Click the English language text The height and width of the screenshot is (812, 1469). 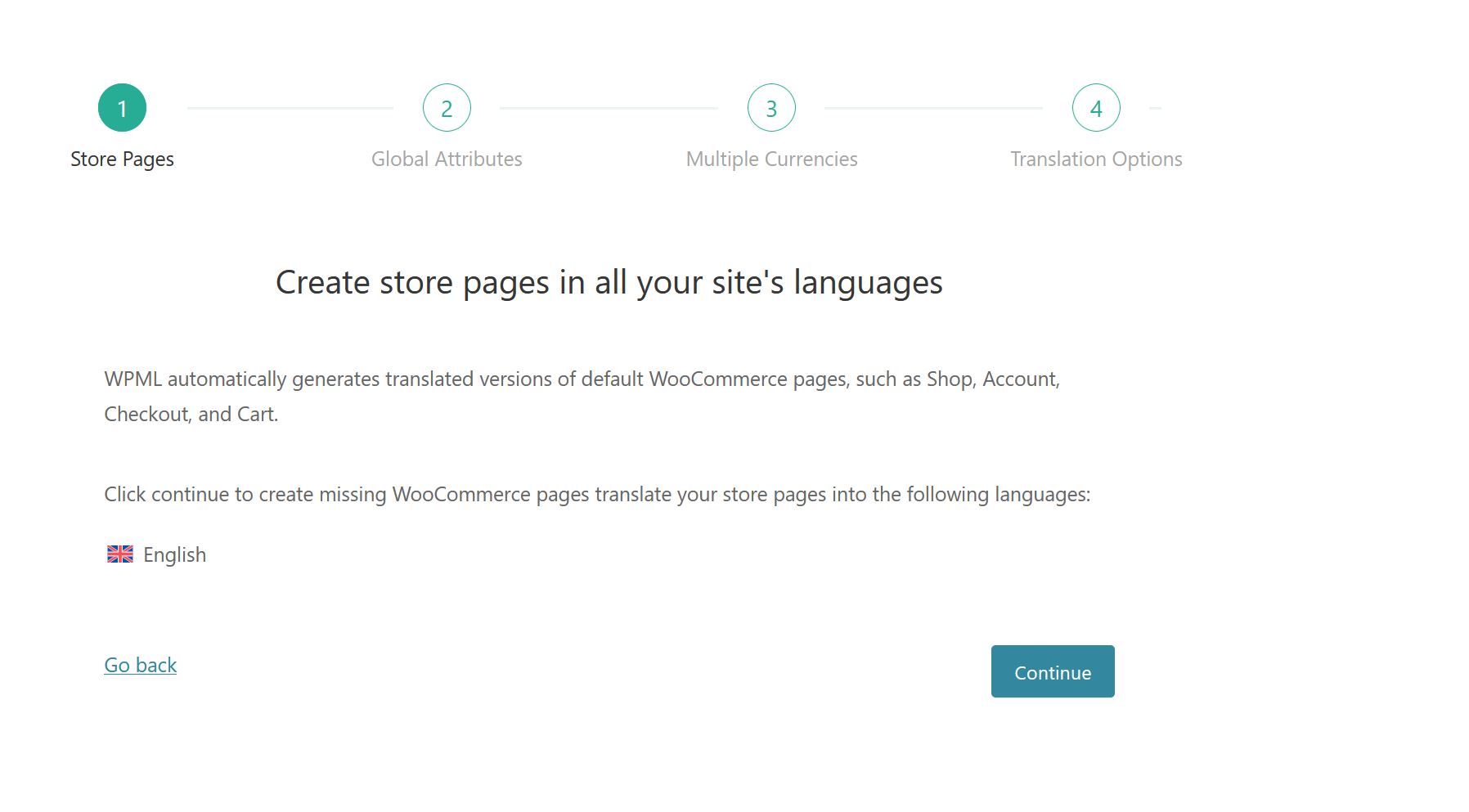coord(174,555)
